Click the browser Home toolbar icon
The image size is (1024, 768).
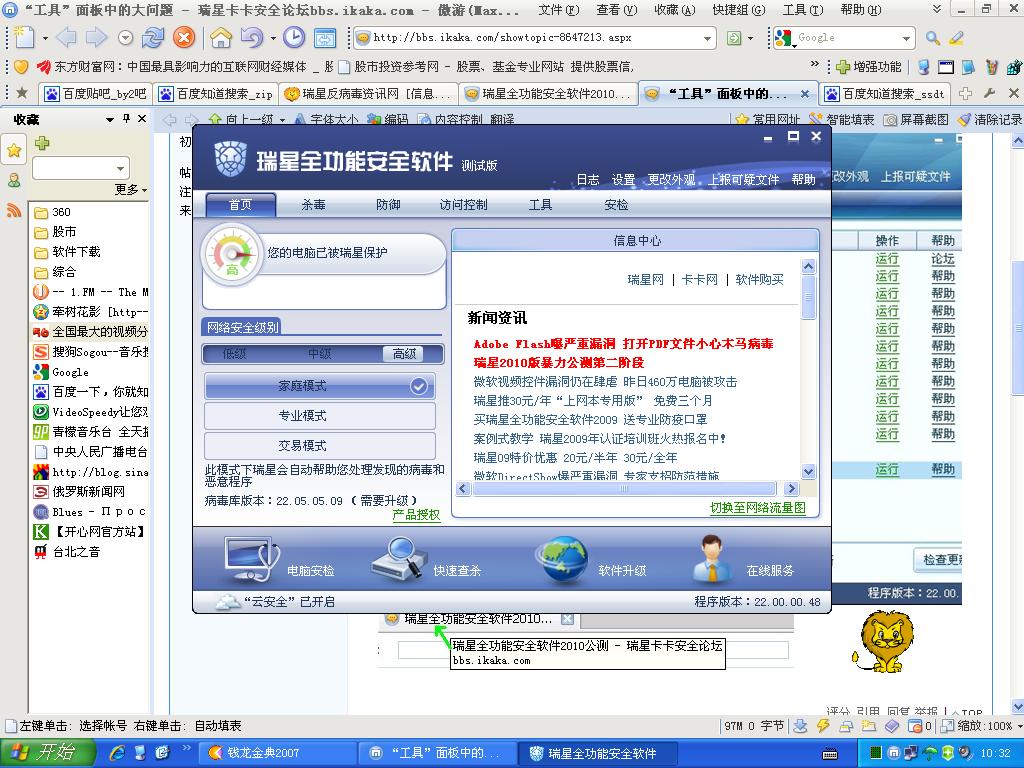221,38
